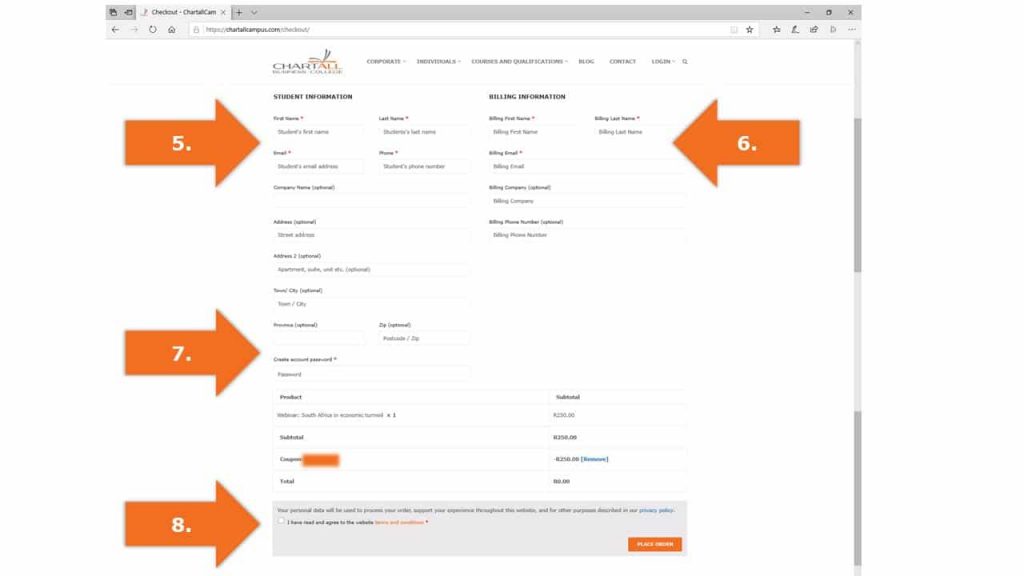Click the Chartall Business College logo

[x=307, y=62]
